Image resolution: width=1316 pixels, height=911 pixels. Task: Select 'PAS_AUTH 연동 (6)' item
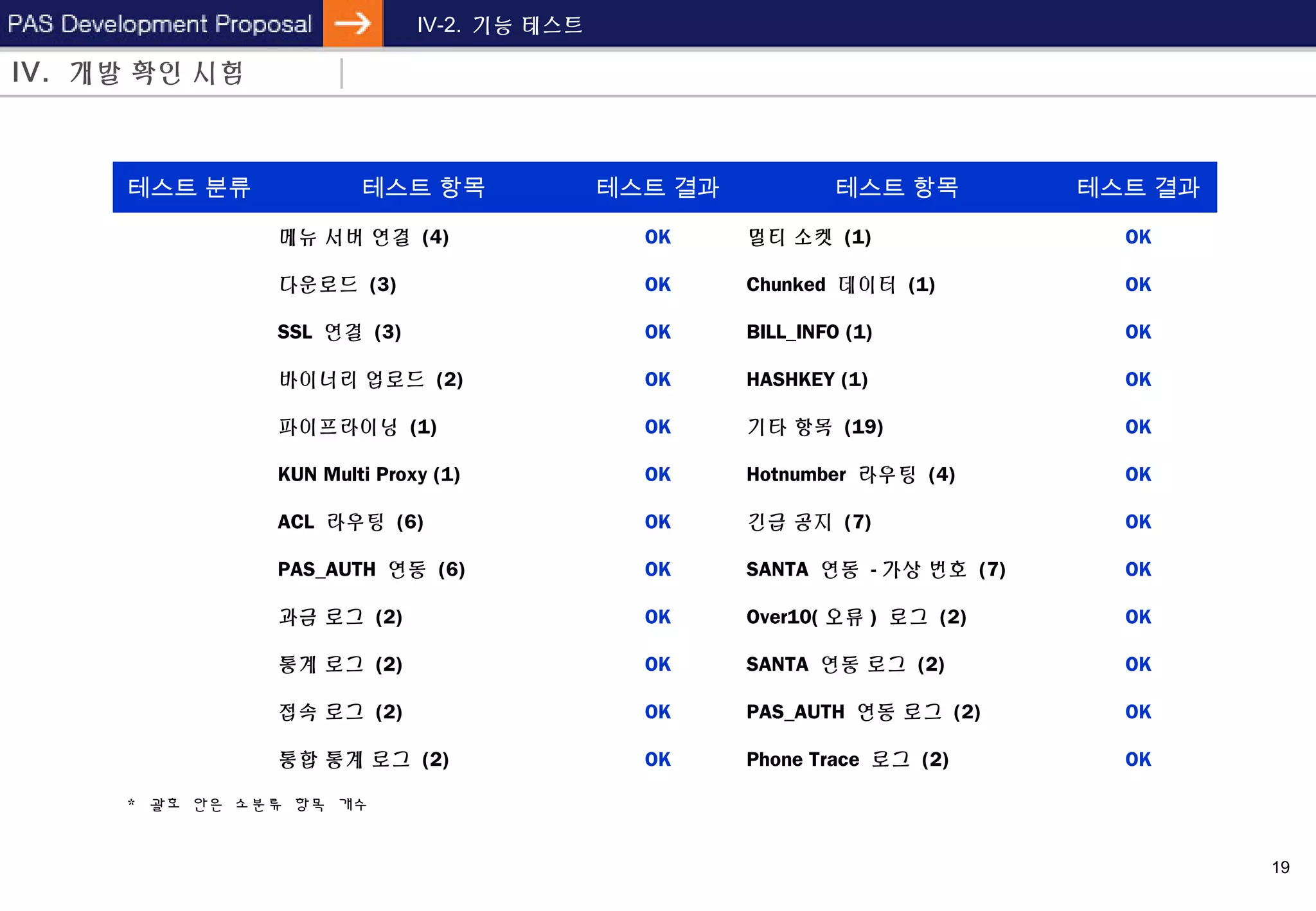(371, 570)
